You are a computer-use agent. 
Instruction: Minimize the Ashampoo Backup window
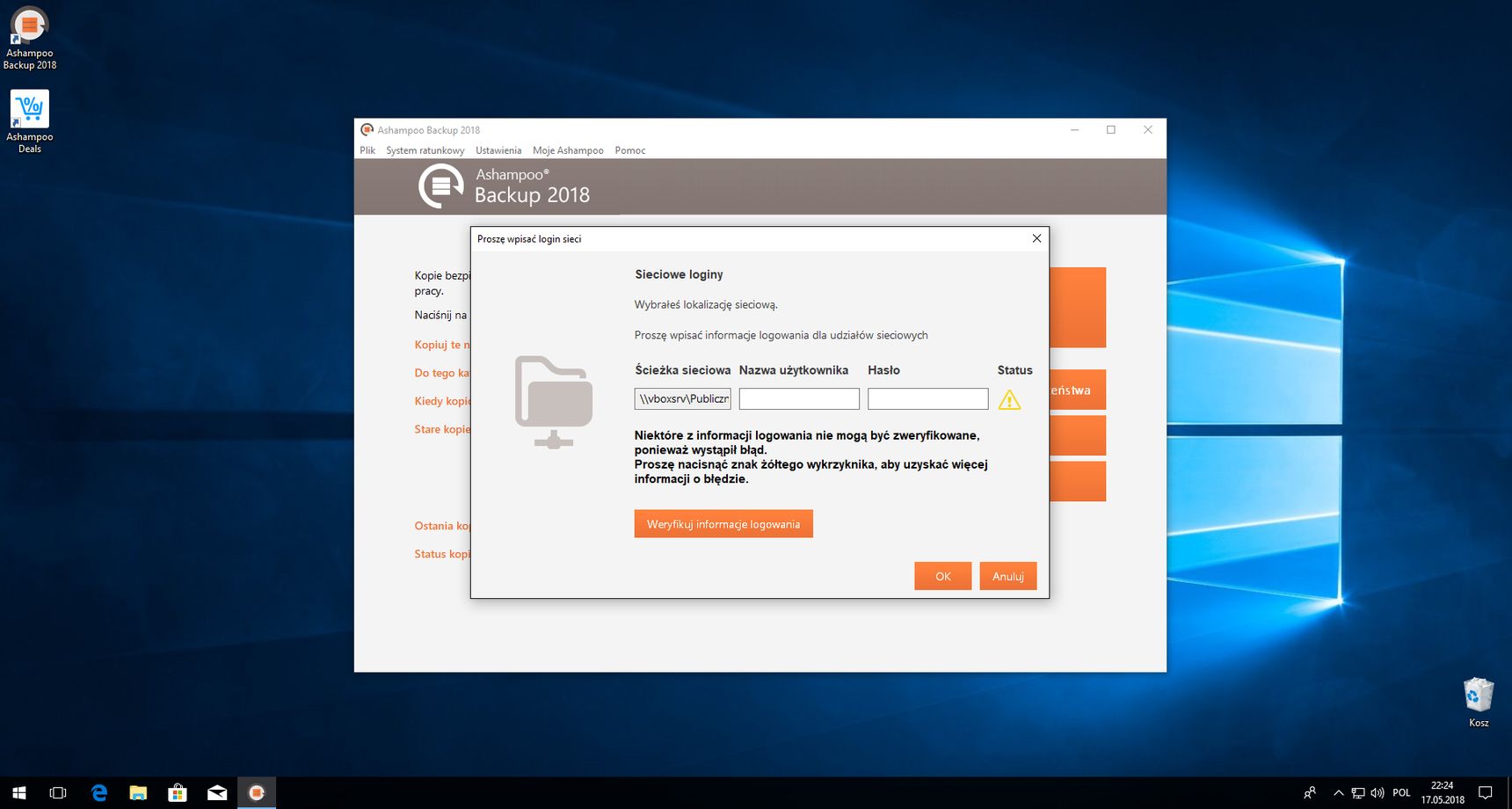[x=1074, y=129]
